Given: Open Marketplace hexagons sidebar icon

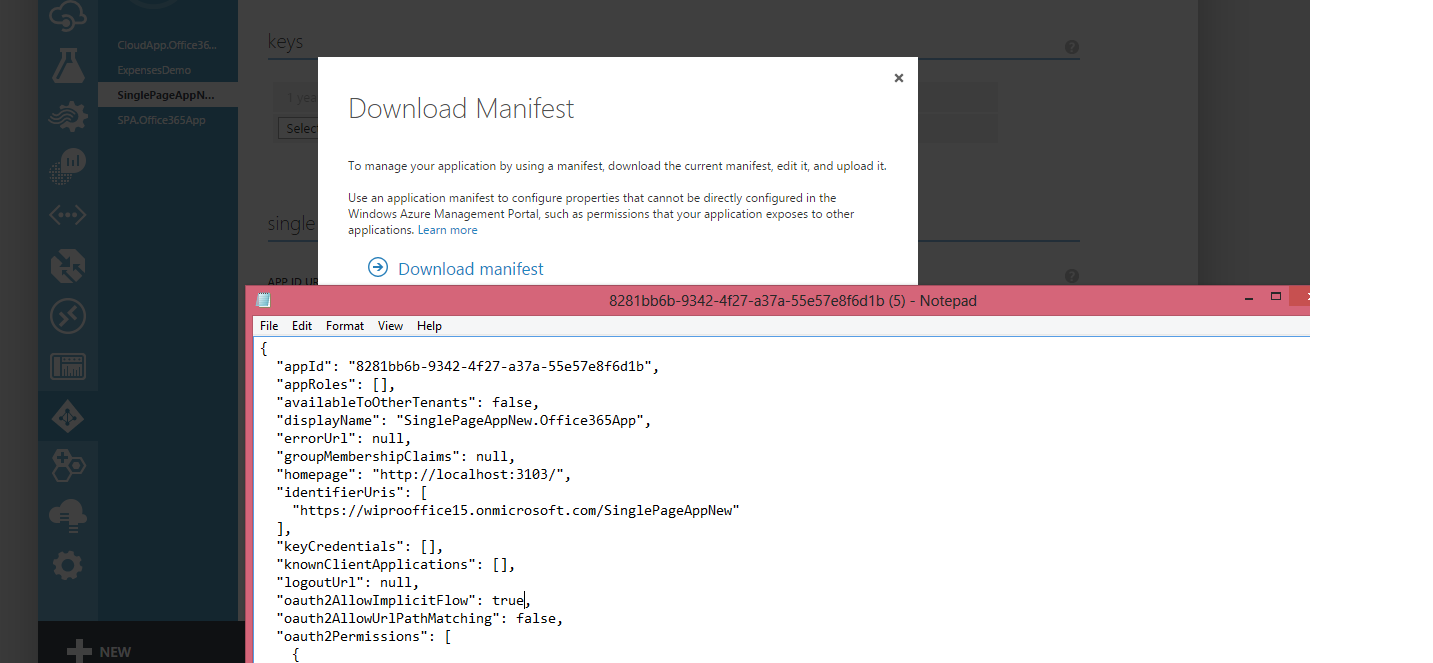Looking at the screenshot, I should (x=68, y=466).
